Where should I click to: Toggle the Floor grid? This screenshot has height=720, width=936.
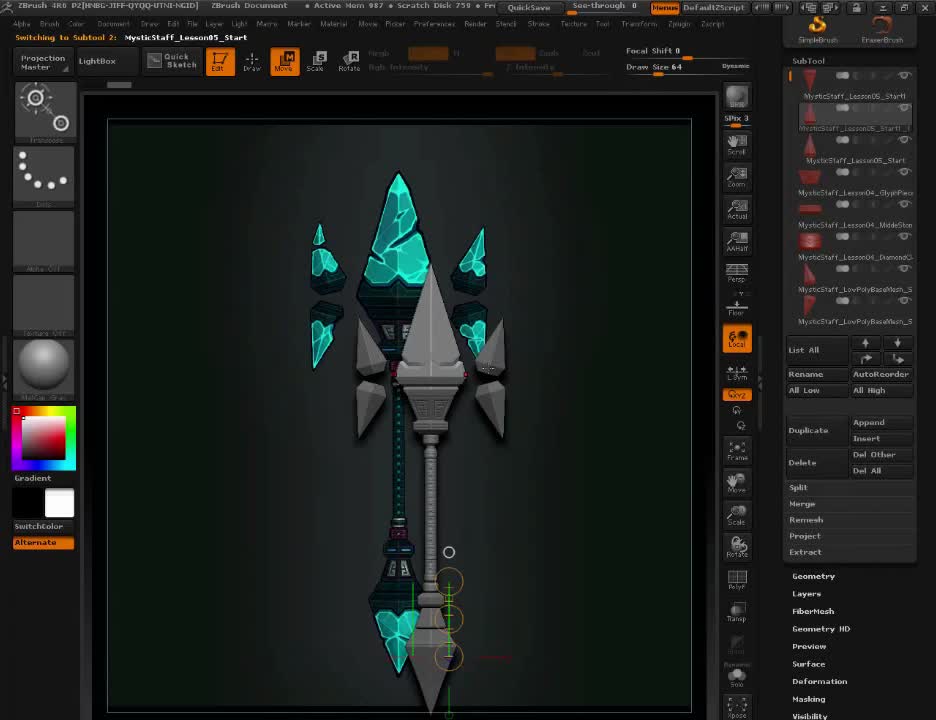(x=737, y=306)
